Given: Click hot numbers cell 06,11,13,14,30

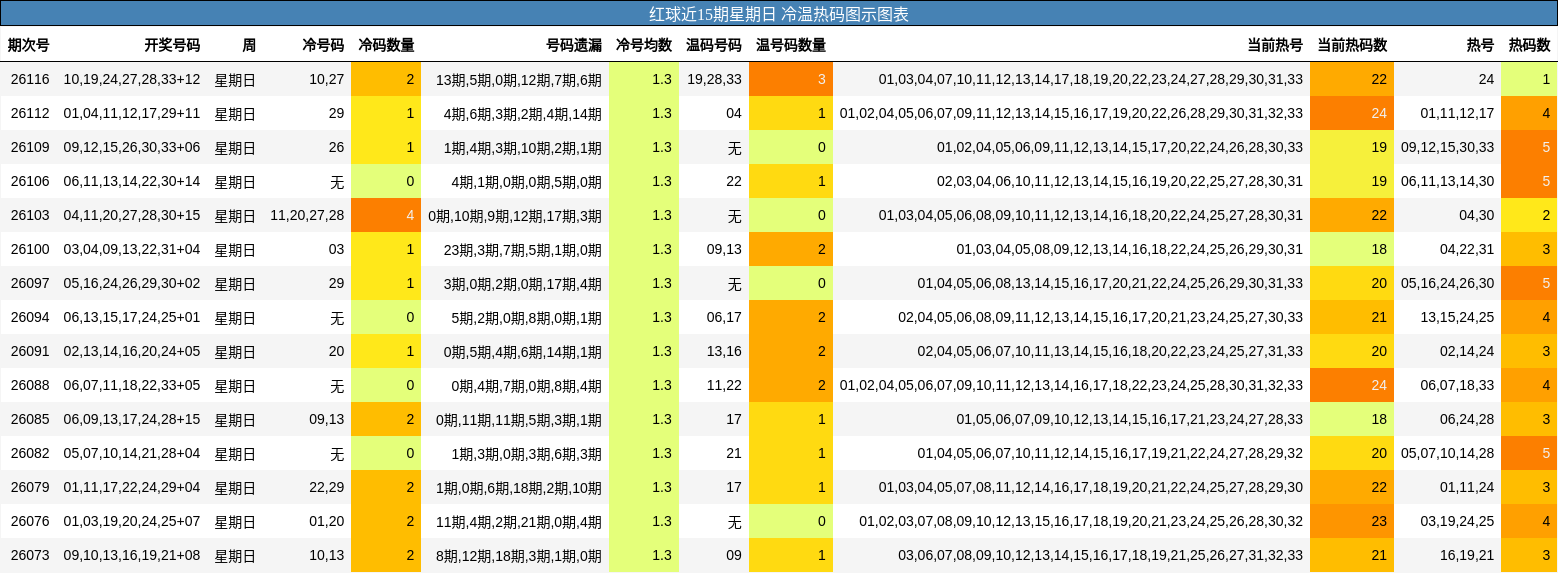Looking at the screenshot, I should point(1448,181).
